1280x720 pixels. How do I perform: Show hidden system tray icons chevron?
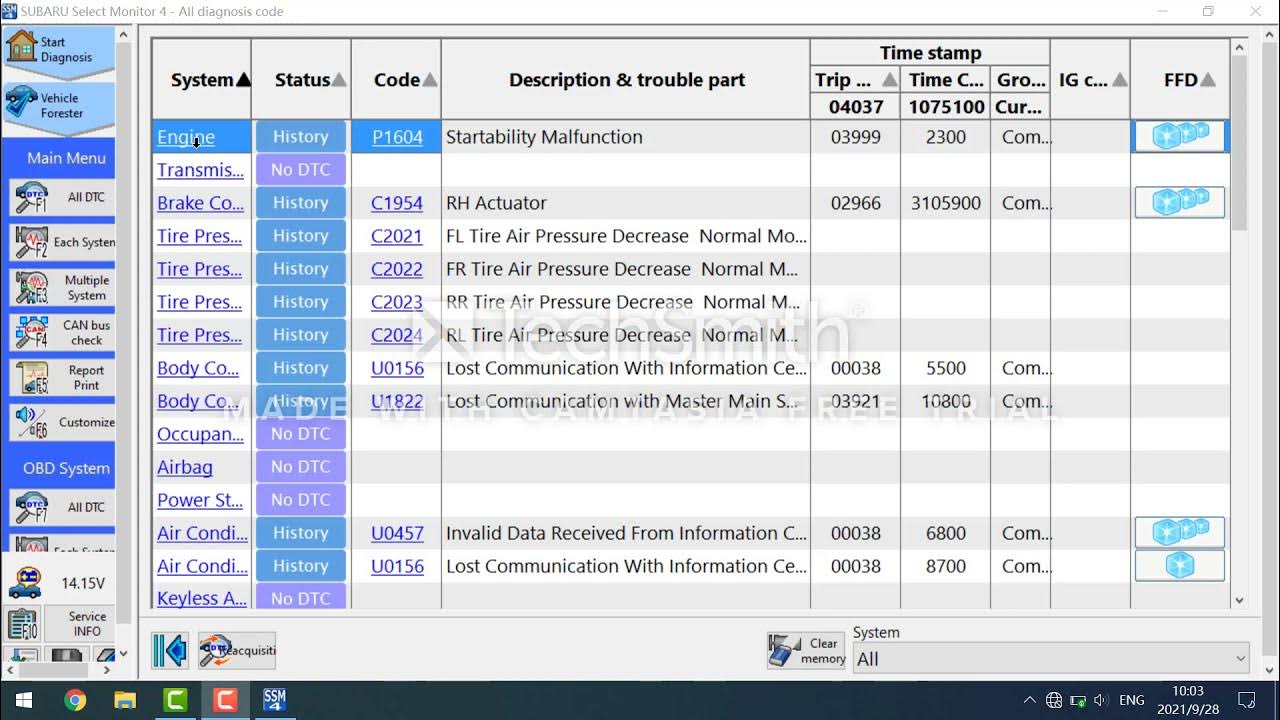click(x=1029, y=700)
